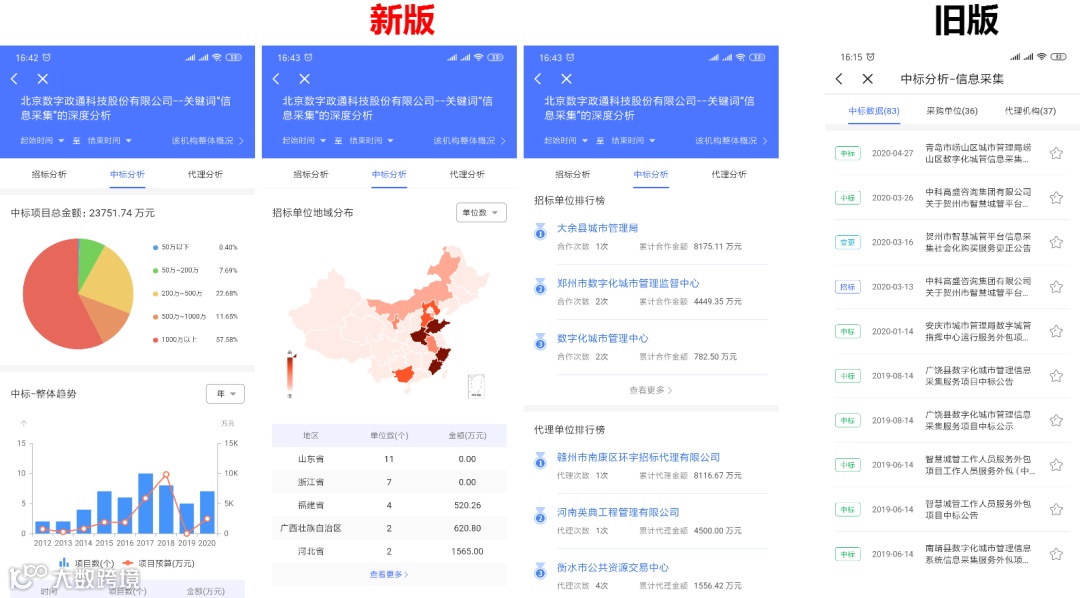
Task: Open 结束时间 dropdown on map distribution screen
Action: [x=371, y=141]
